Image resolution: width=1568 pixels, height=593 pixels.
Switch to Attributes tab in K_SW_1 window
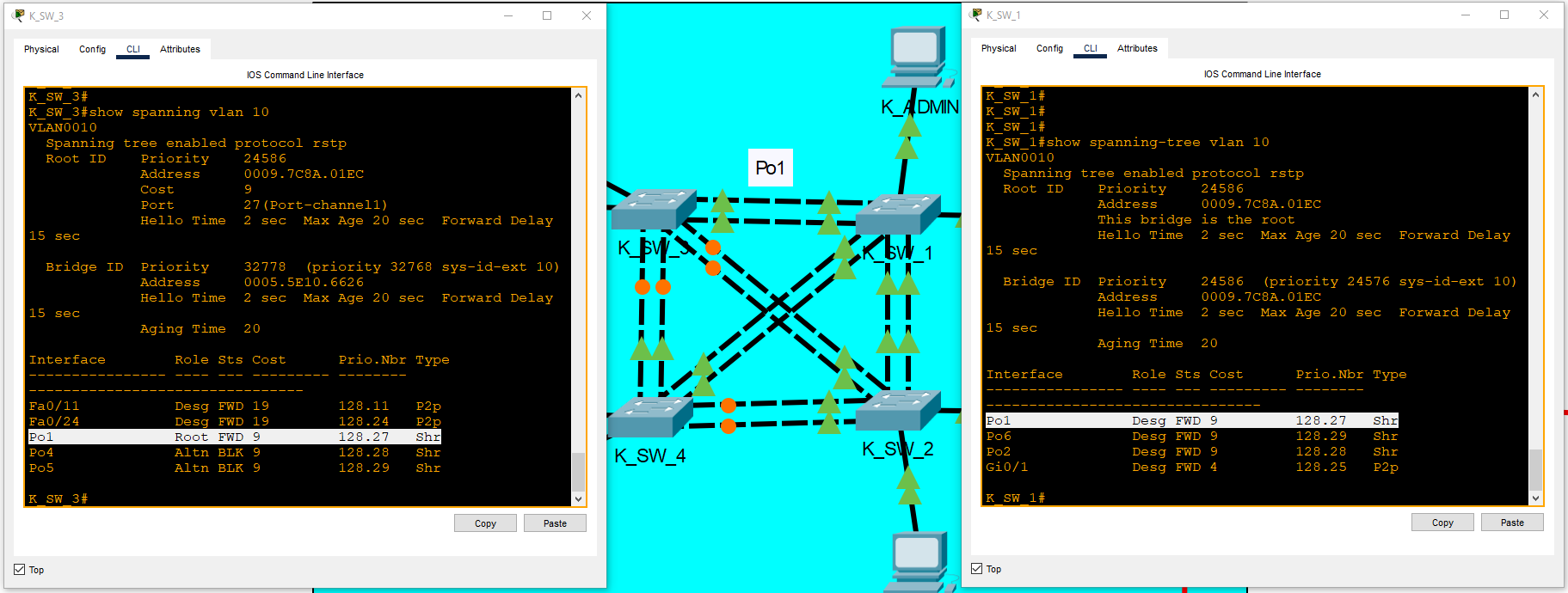1136,48
